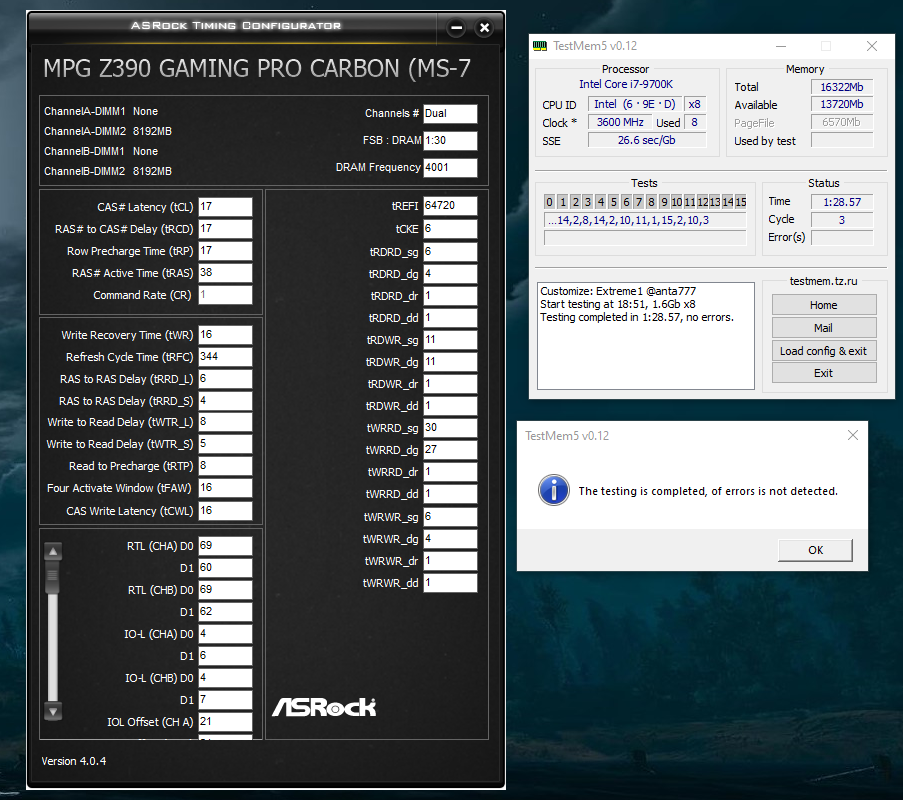Click the Row Precharge Time (tRP) field
This screenshot has height=800, width=903.
pos(225,251)
